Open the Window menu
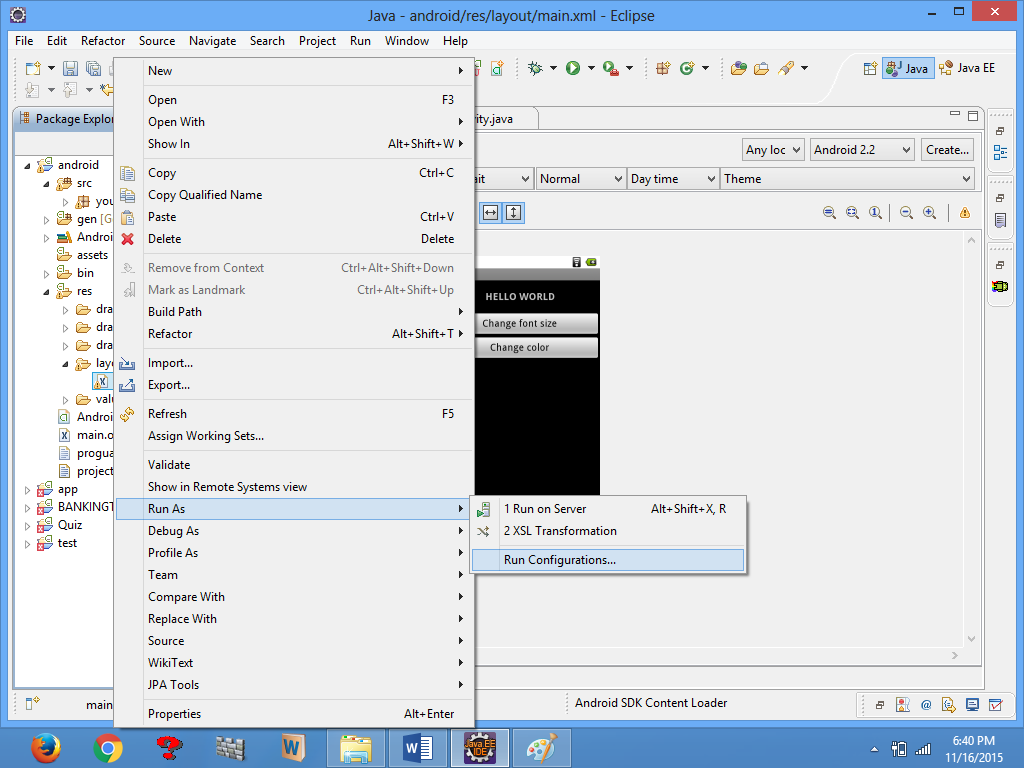This screenshot has width=1024, height=768. tap(407, 41)
